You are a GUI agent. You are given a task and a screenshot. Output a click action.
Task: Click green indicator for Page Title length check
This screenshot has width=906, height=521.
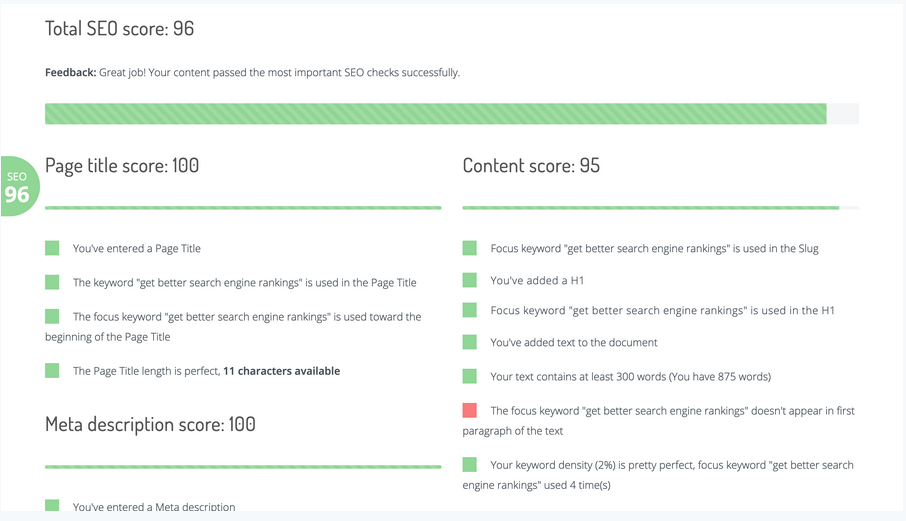52,370
